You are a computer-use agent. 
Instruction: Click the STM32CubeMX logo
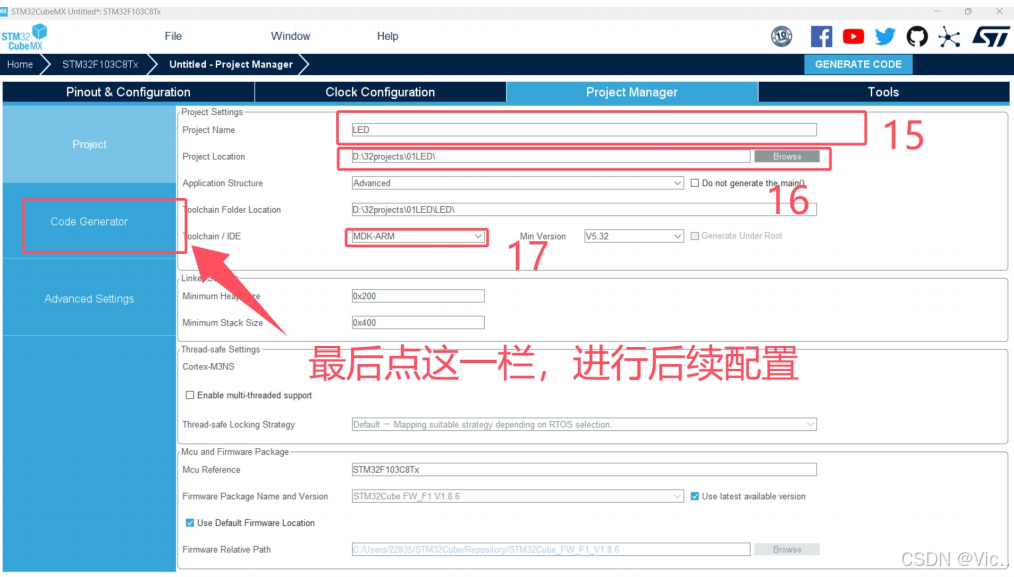(x=25, y=37)
